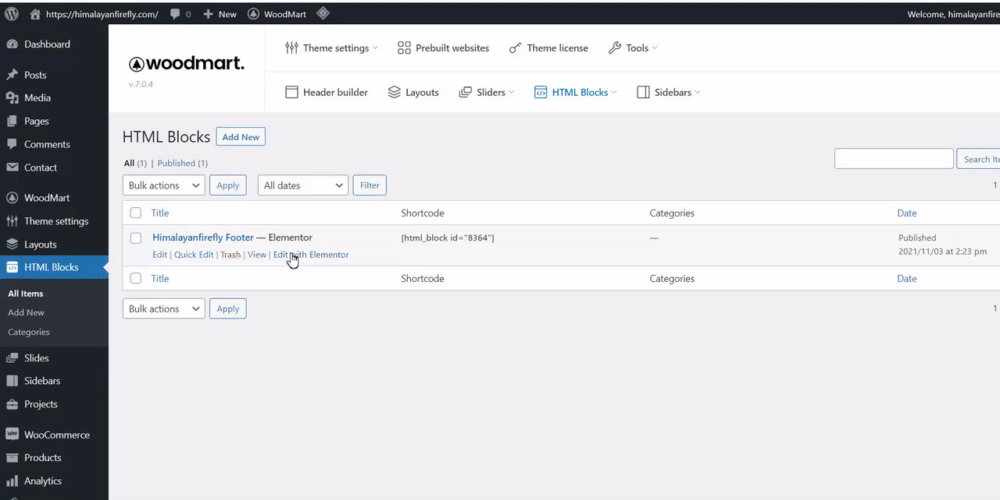The height and width of the screenshot is (500, 1000).
Task: Click the Contact envelope icon
Action: [12, 167]
